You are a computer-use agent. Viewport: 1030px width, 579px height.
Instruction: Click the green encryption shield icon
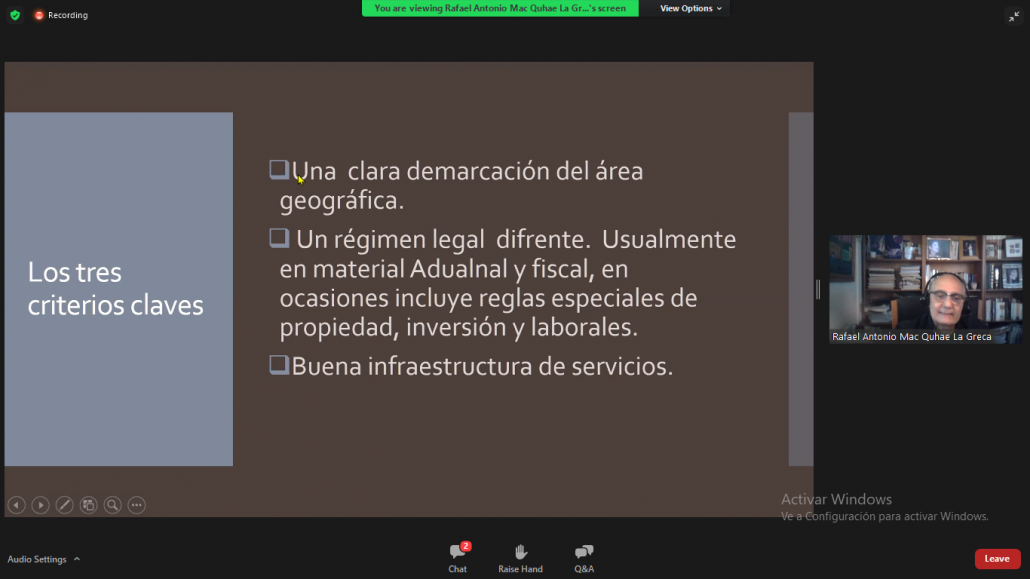(15, 14)
